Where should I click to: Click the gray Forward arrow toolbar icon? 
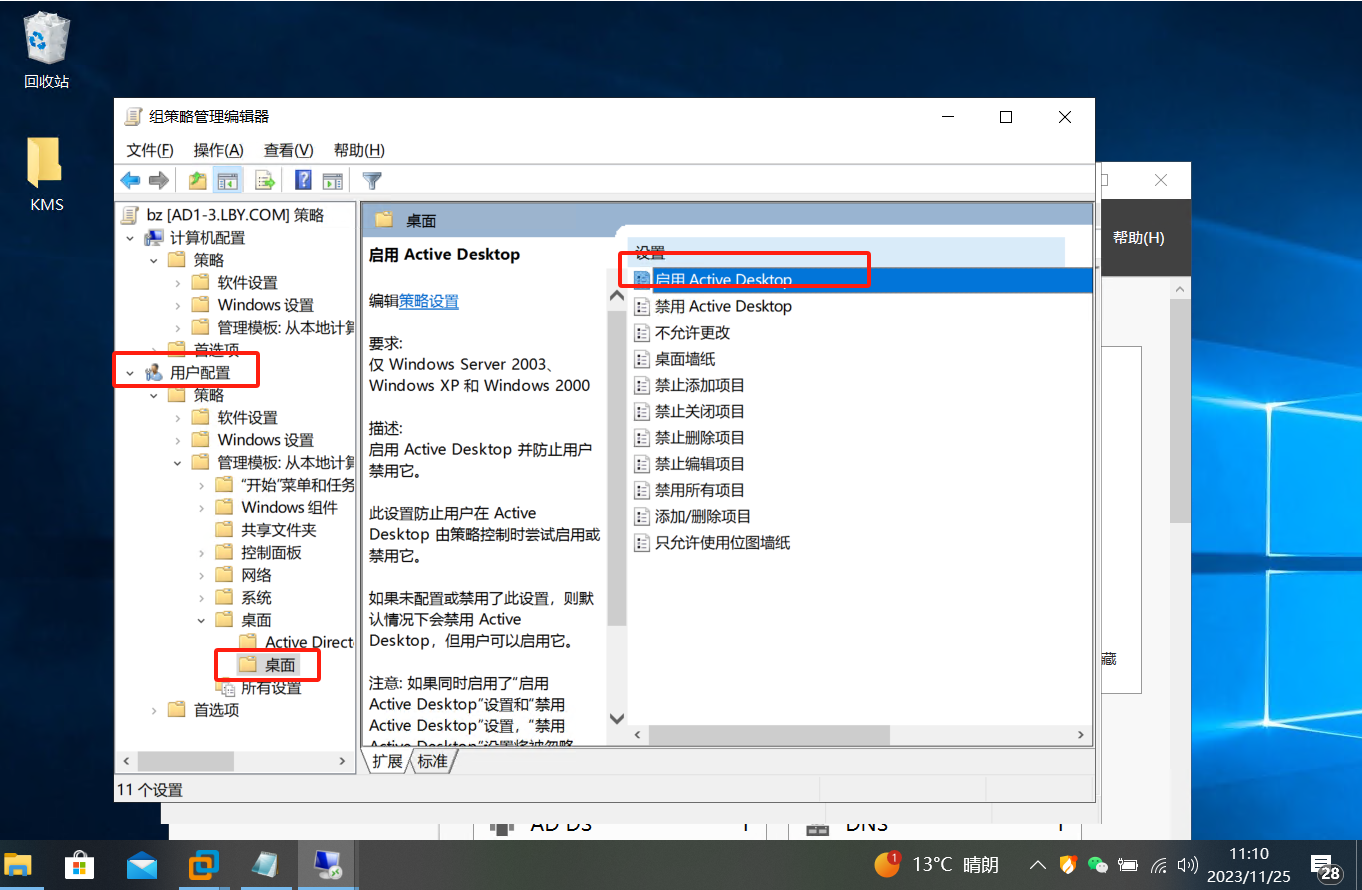[x=158, y=180]
